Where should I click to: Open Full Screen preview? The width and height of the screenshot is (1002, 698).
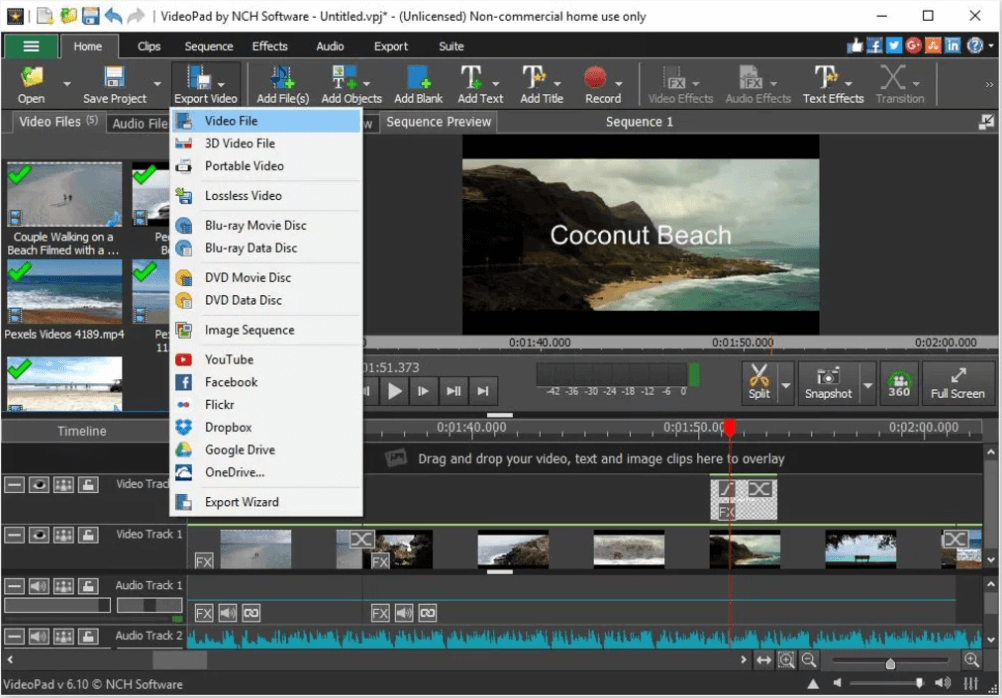957,382
